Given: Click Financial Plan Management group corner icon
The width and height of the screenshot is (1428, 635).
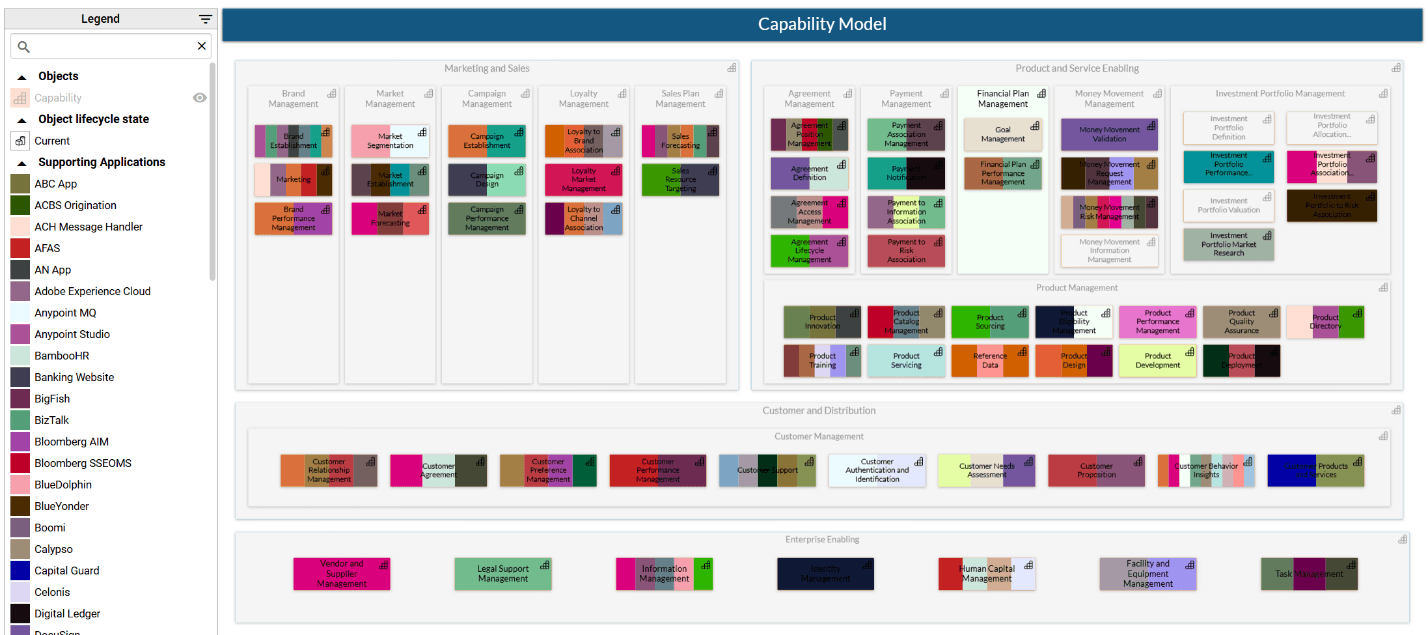Looking at the screenshot, I should pos(1042,93).
